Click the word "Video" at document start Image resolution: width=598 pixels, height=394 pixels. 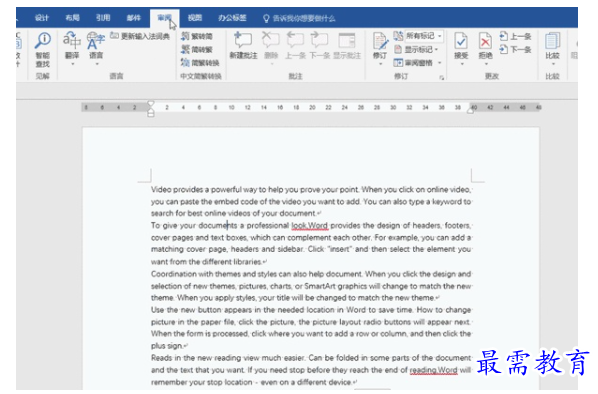161,190
